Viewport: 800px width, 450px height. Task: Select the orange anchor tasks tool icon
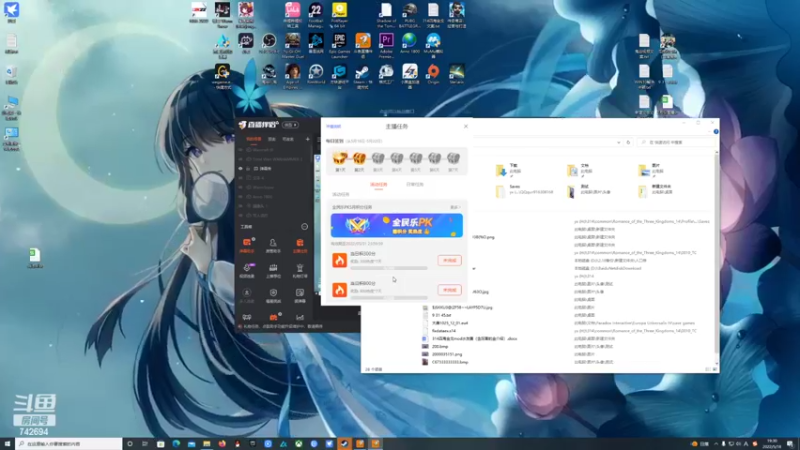pyautogui.click(x=300, y=245)
